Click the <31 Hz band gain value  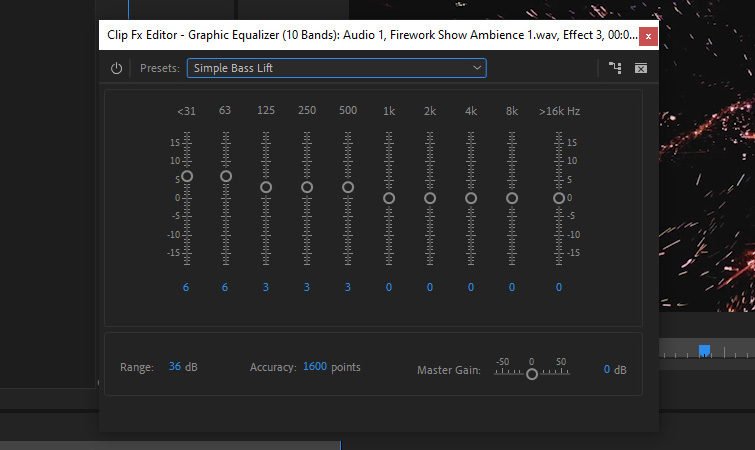186,287
